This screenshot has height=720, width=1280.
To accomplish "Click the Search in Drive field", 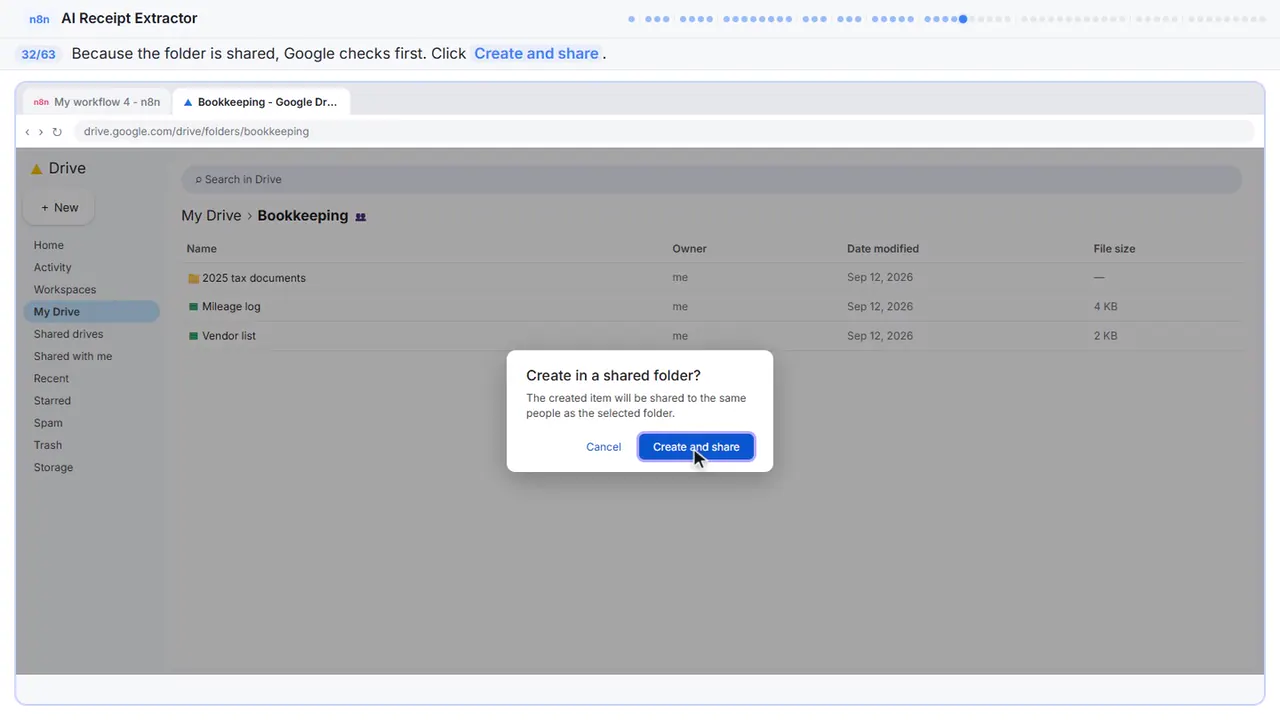I will [711, 180].
